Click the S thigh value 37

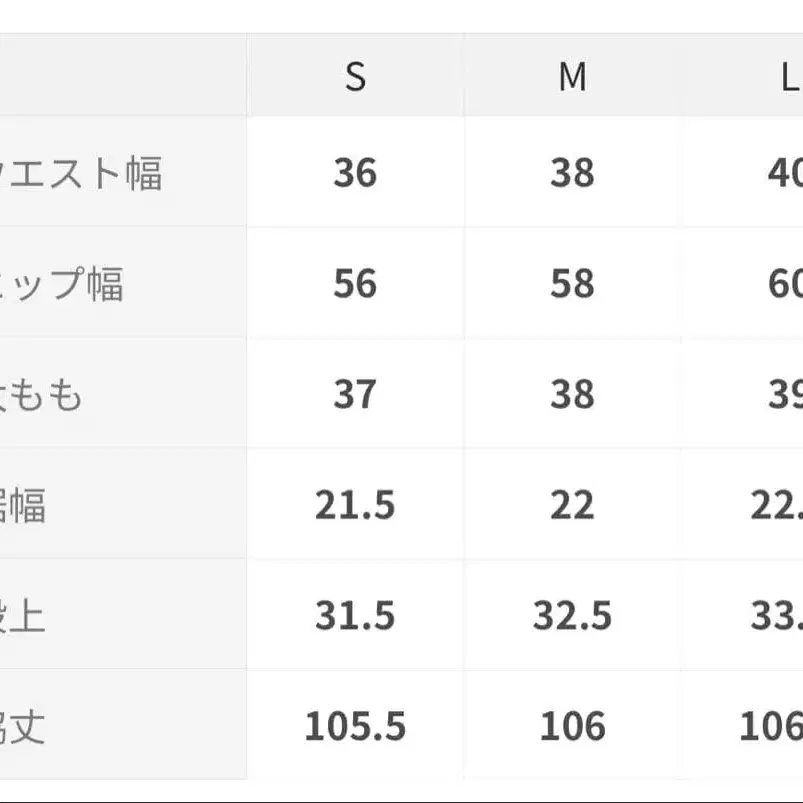coord(355,394)
